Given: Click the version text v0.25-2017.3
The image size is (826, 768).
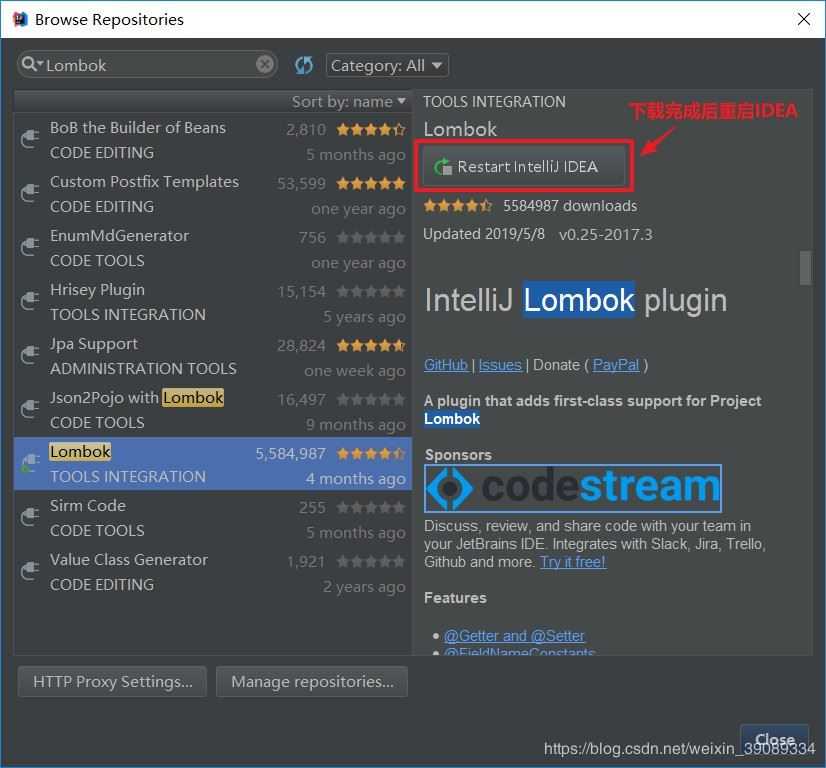Looking at the screenshot, I should 605,234.
